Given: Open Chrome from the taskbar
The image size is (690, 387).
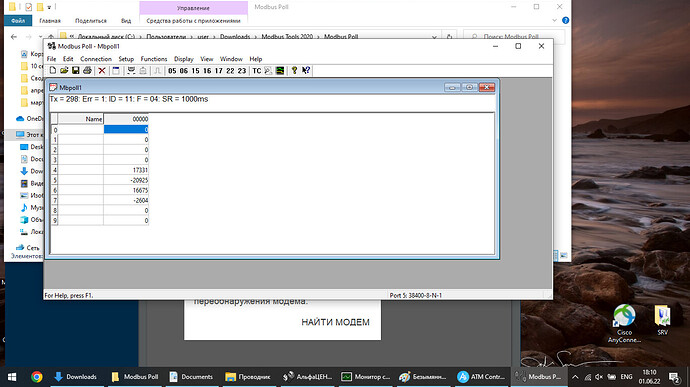Looking at the screenshot, I should coord(37,377).
